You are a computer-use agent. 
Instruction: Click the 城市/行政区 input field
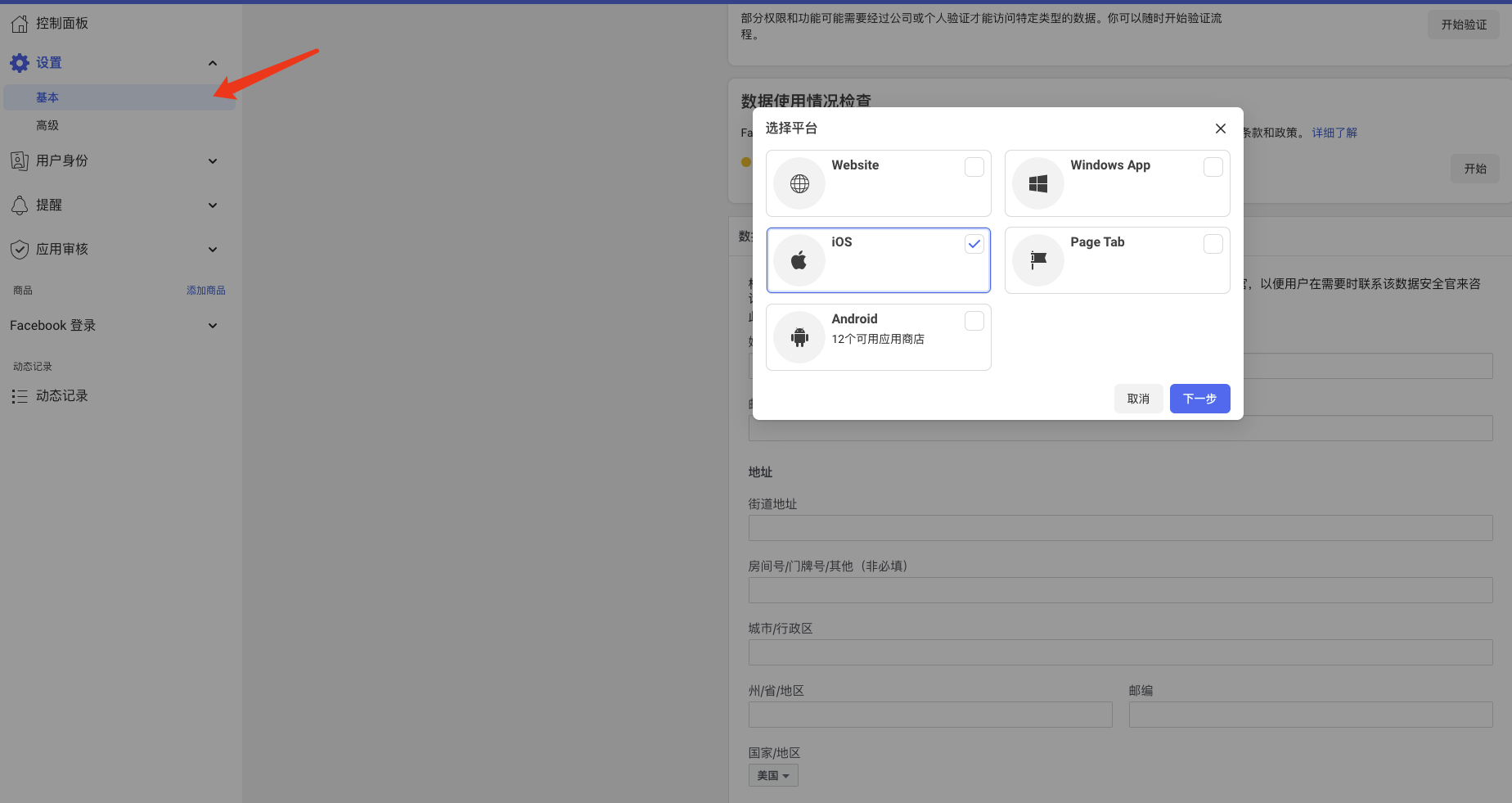pyautogui.click(x=1120, y=652)
